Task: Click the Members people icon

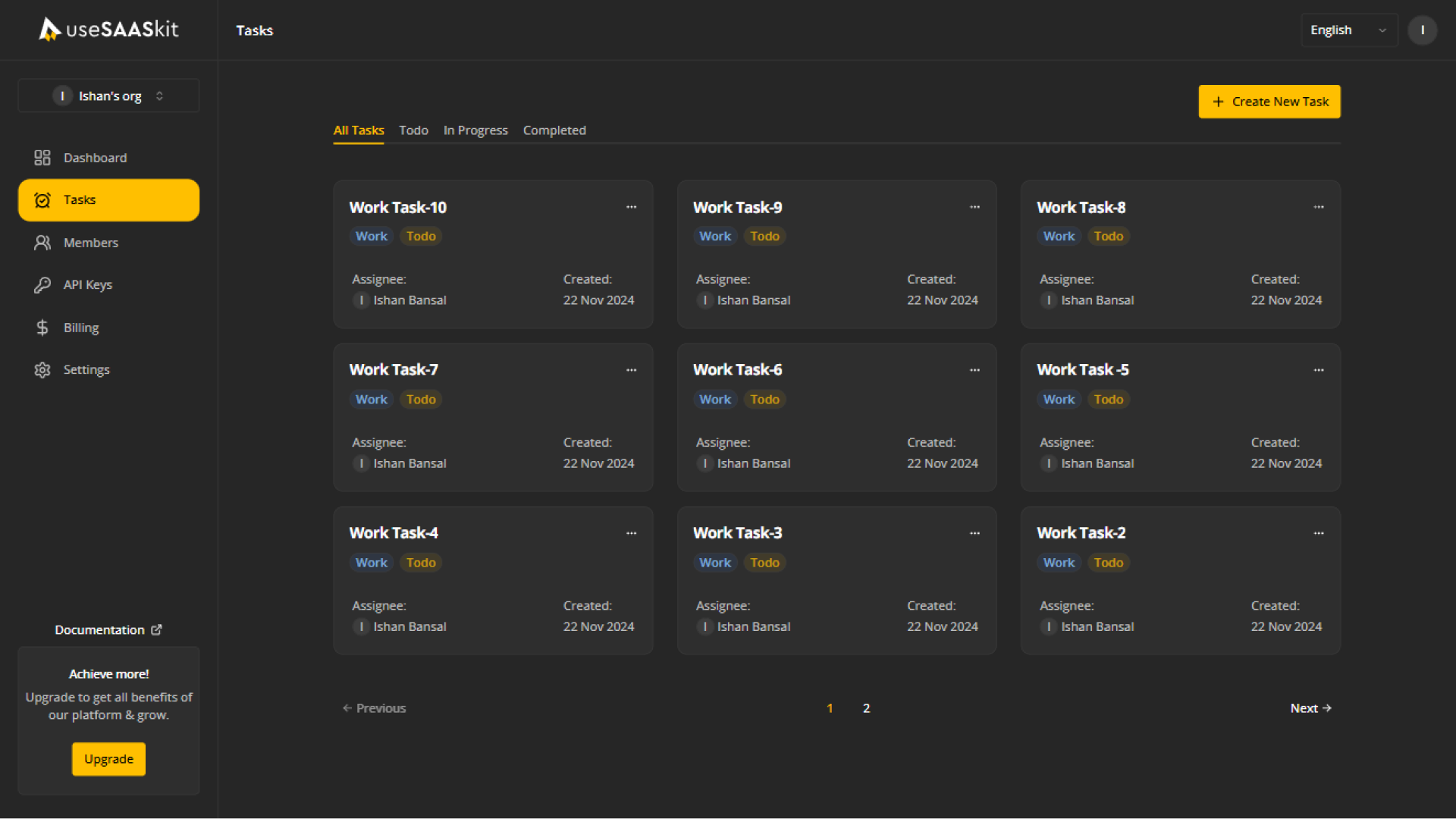Action: click(x=42, y=243)
